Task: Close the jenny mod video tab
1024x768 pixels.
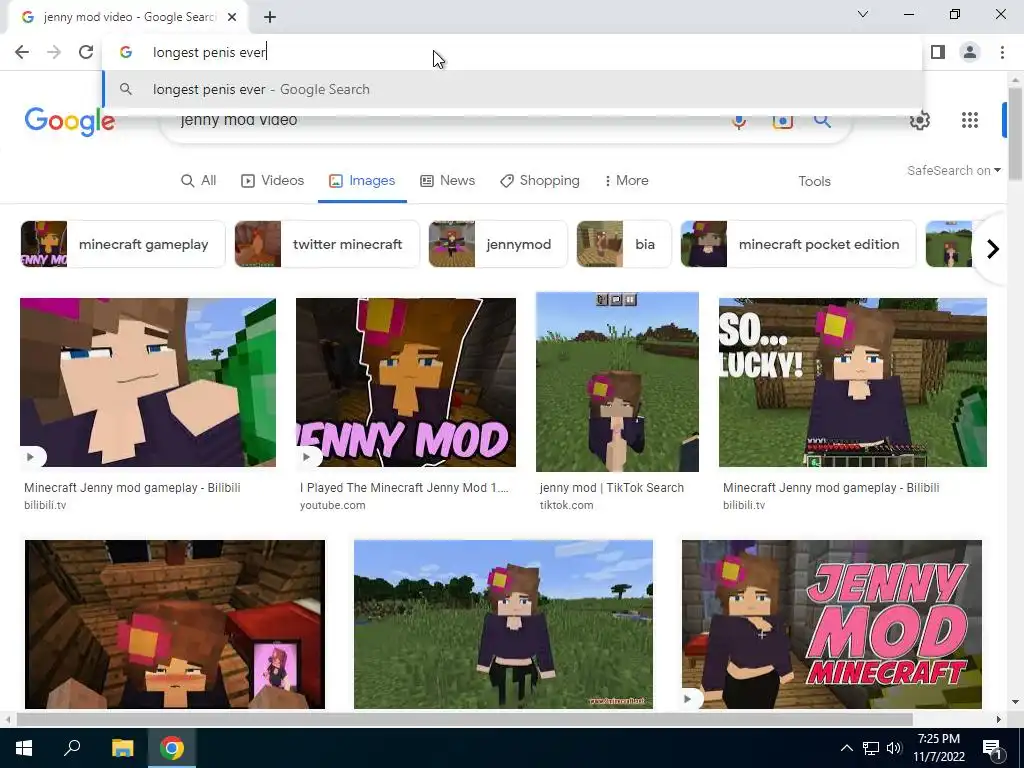Action: tap(232, 17)
